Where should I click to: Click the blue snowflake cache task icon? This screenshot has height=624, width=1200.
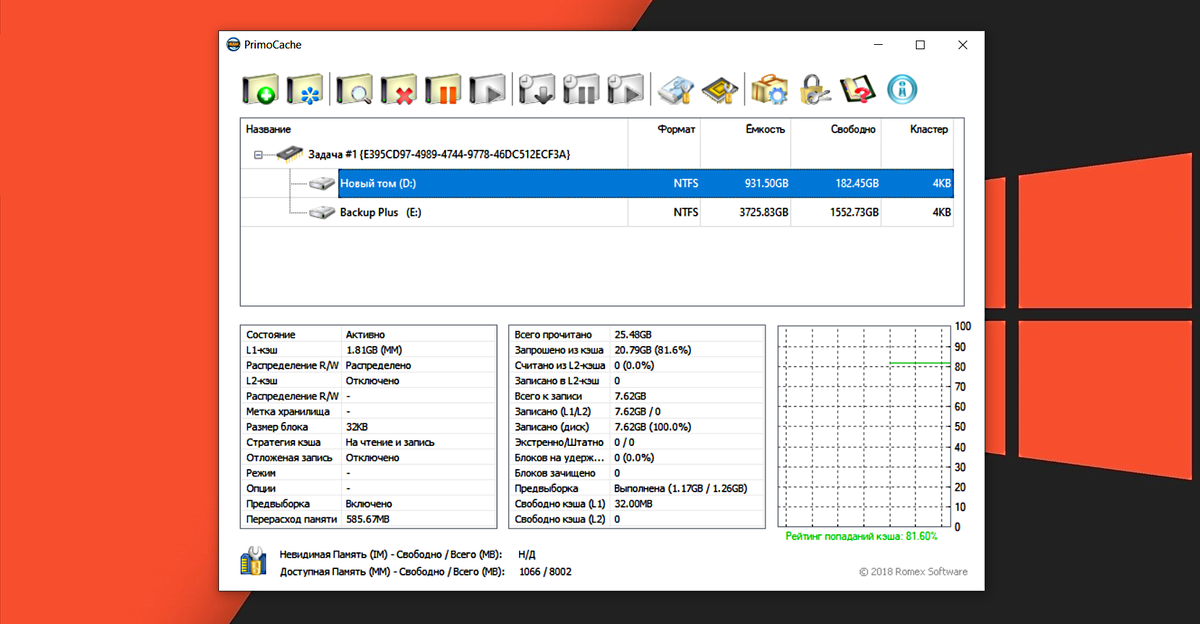(305, 89)
